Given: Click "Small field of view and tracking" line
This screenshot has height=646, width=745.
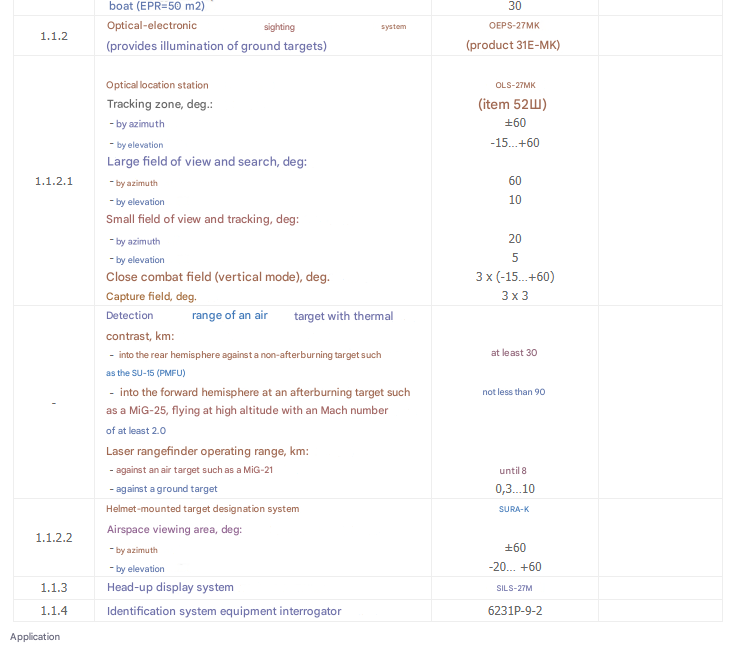Looking at the screenshot, I should 202,219.
